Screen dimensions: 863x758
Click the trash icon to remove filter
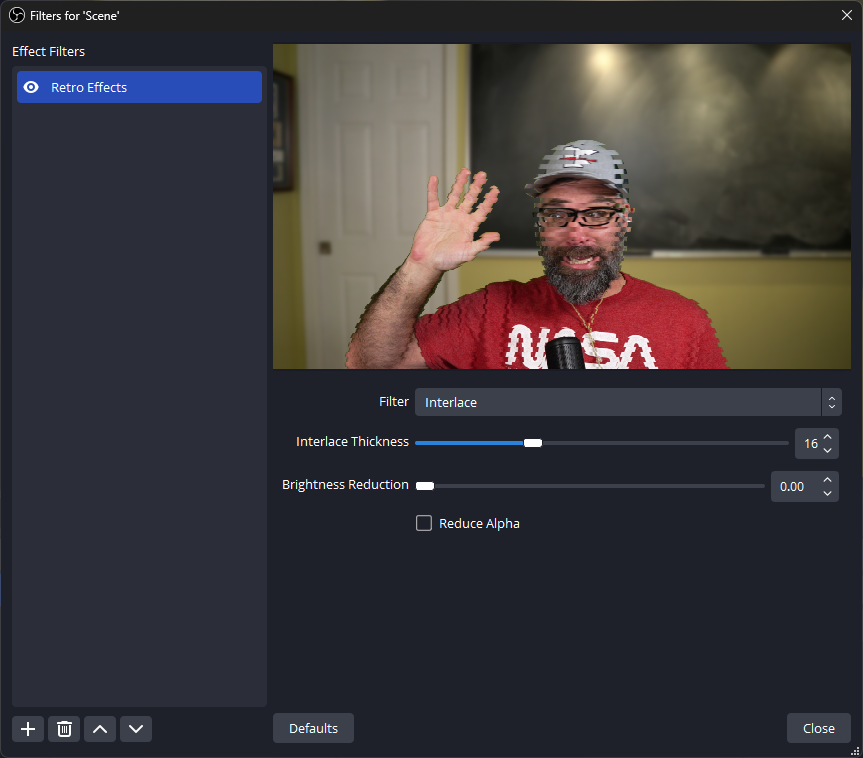[x=64, y=729]
